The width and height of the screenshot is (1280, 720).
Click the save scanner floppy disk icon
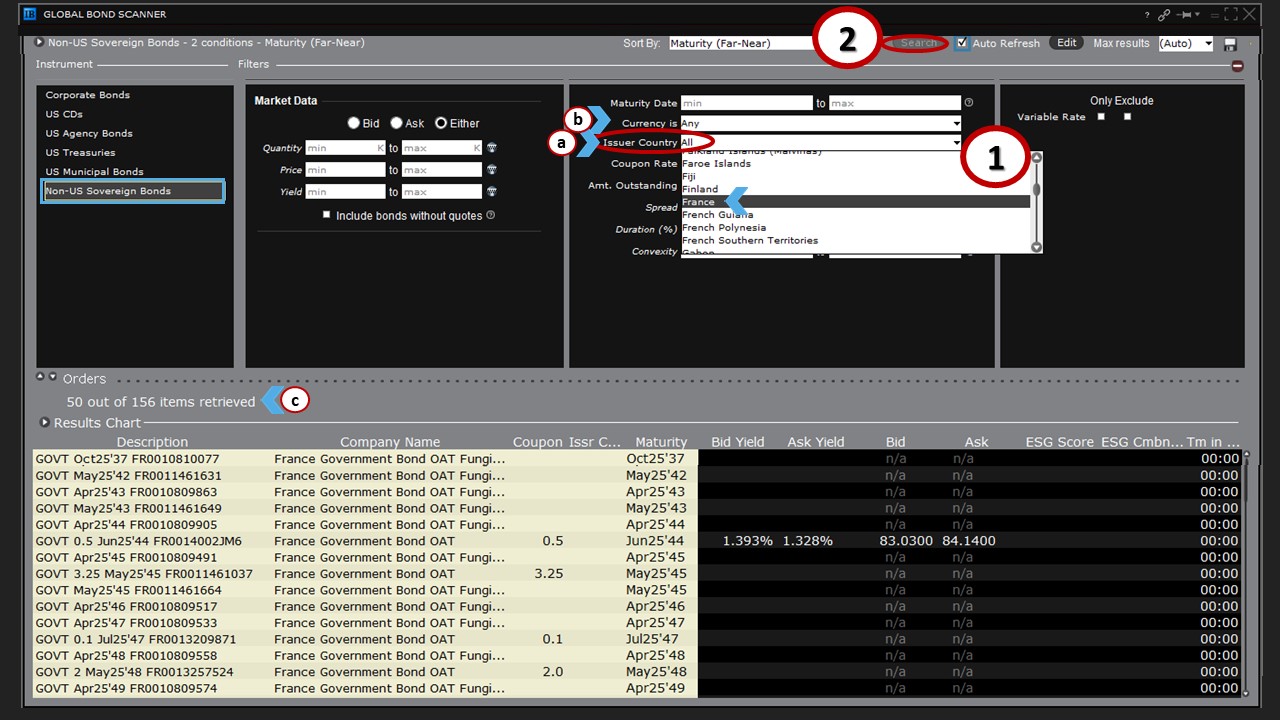pos(1230,44)
